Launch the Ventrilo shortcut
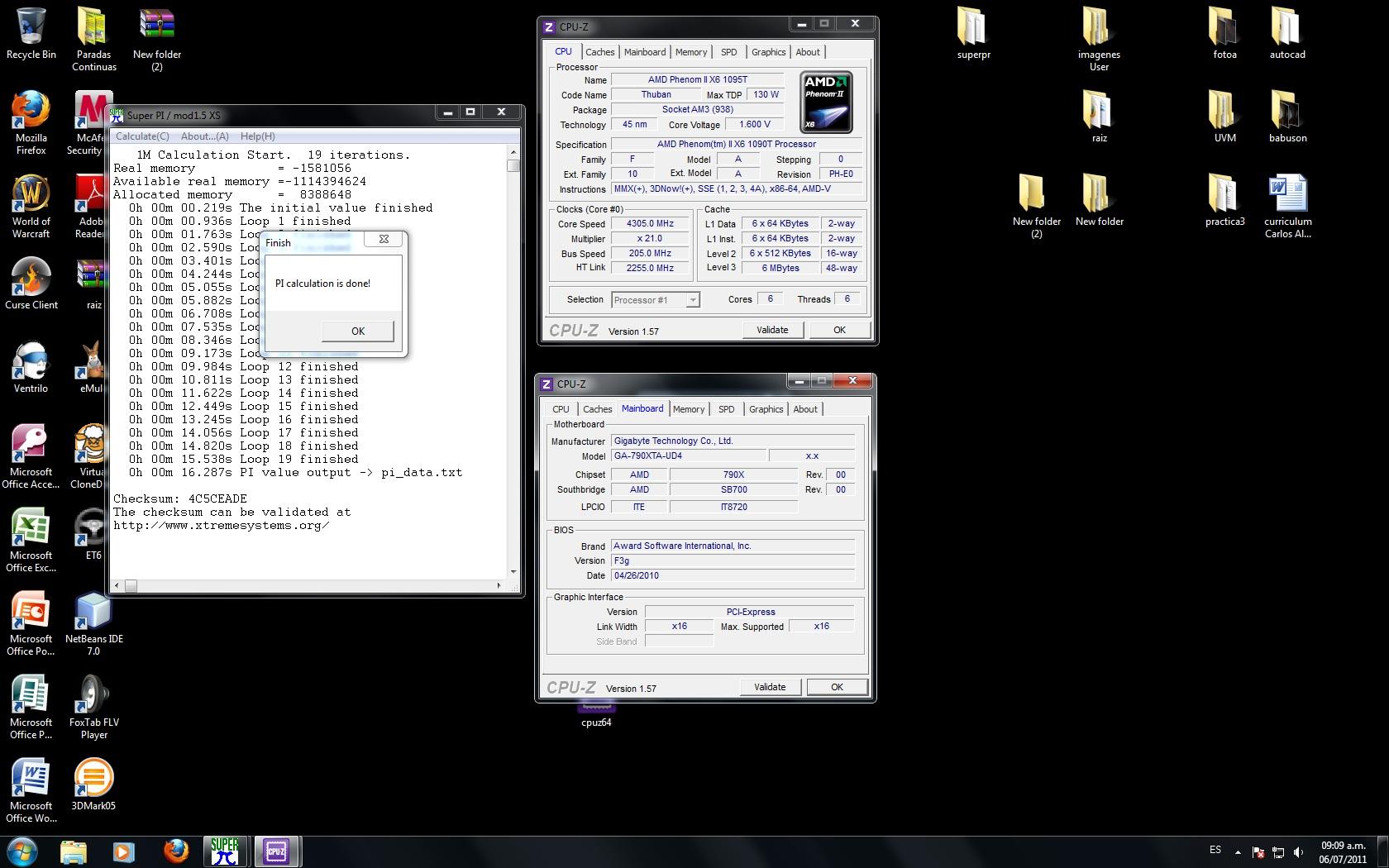 [x=31, y=367]
